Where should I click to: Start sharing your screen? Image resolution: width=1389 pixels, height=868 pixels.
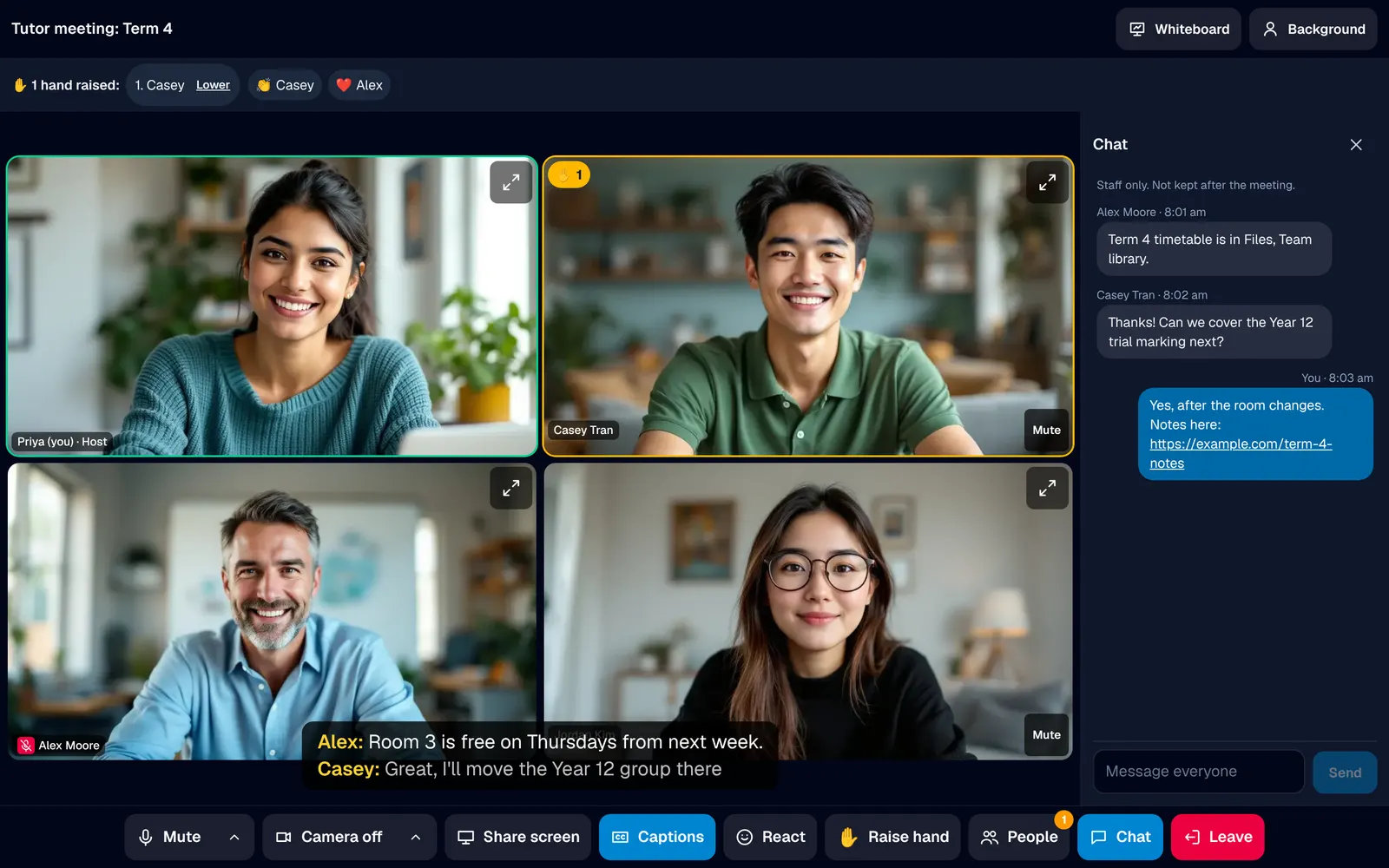pyautogui.click(x=518, y=837)
